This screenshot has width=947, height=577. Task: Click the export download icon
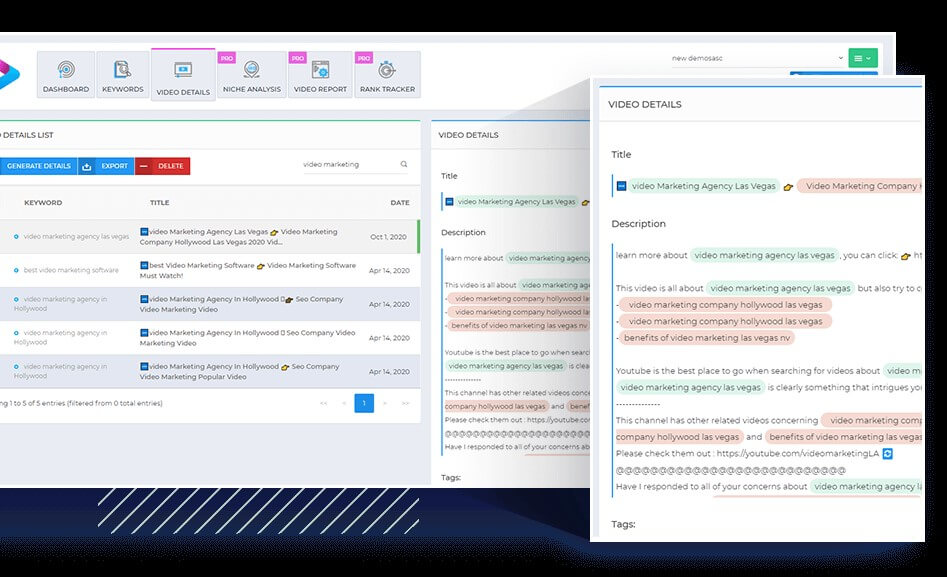click(x=86, y=166)
